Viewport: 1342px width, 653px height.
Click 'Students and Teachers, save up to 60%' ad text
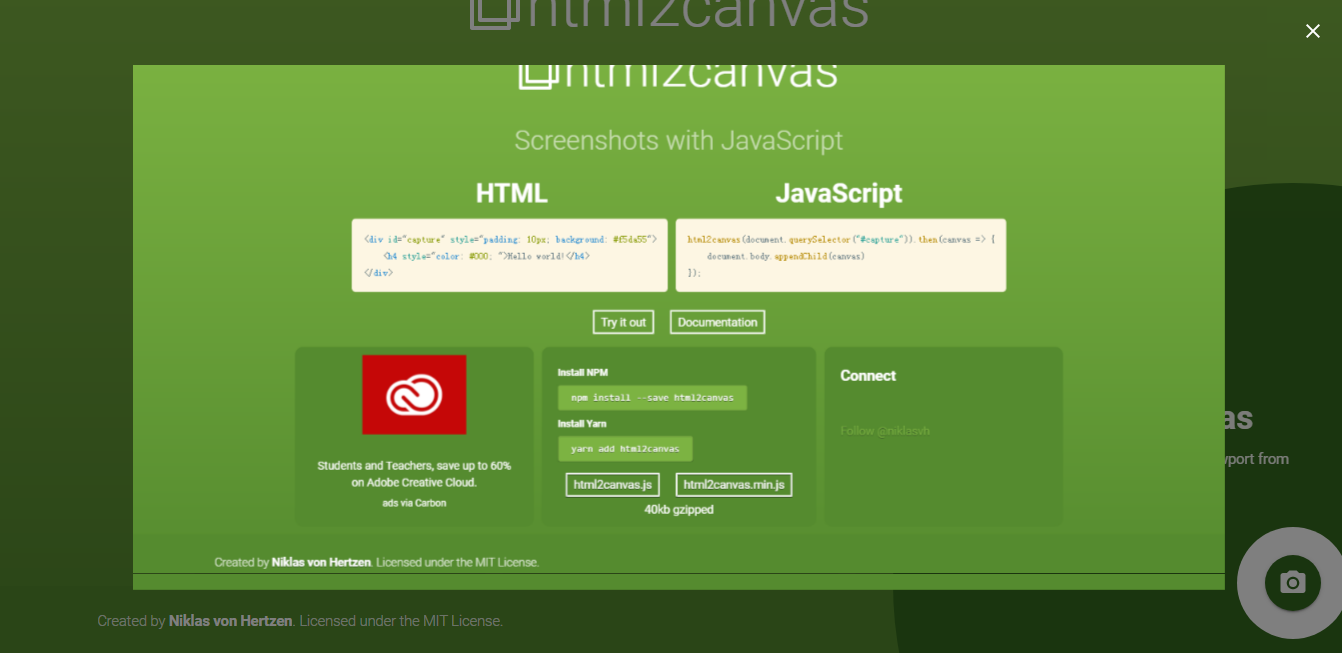[x=414, y=465]
